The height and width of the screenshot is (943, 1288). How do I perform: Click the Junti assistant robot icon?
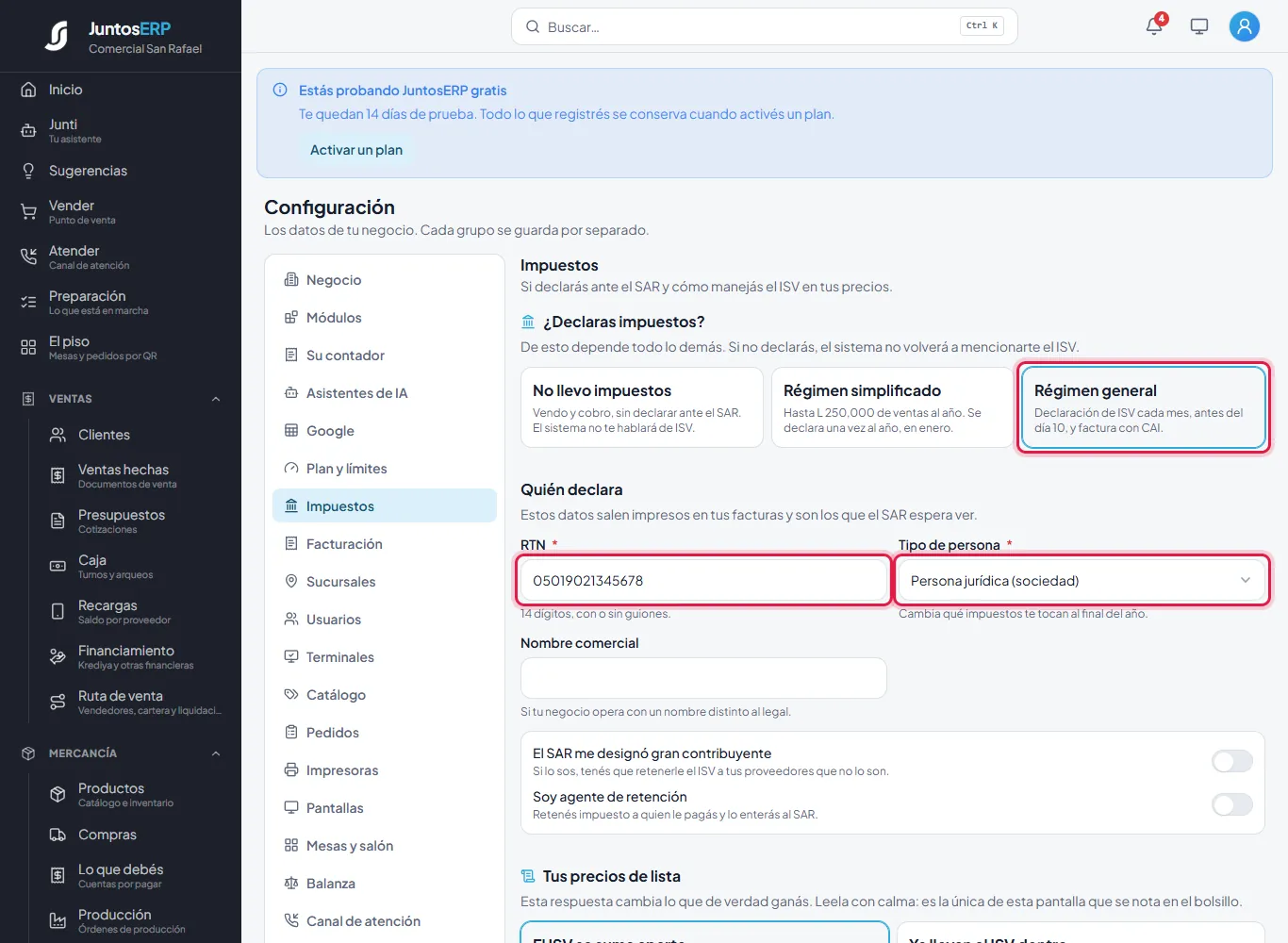[x=28, y=131]
